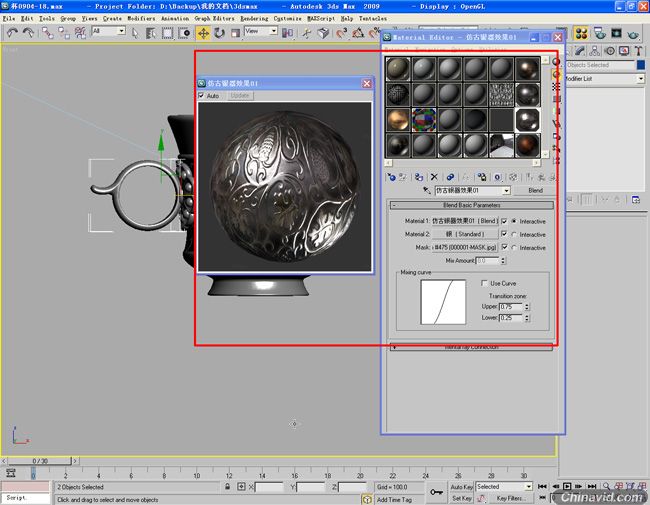Click Use Pivot Point Center icon
Viewport: 650px width, 505px height.
click(x=287, y=33)
